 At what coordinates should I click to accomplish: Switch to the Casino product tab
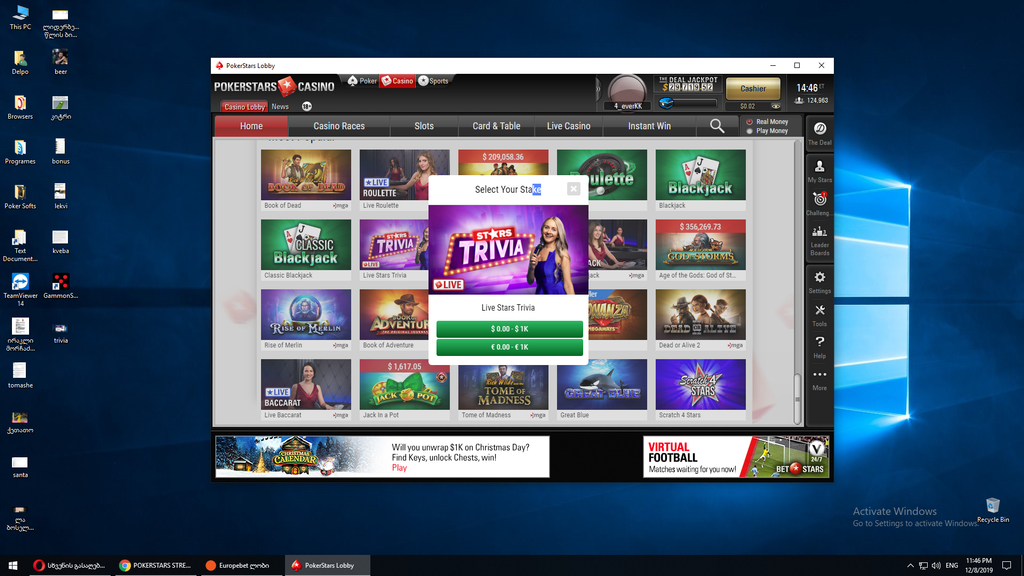click(x=398, y=81)
